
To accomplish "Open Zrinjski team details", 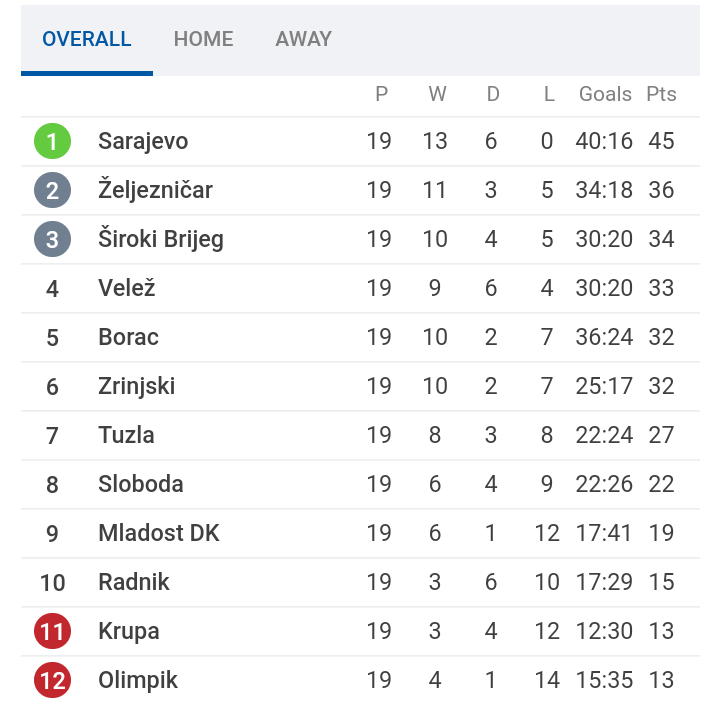I will 136,387.
